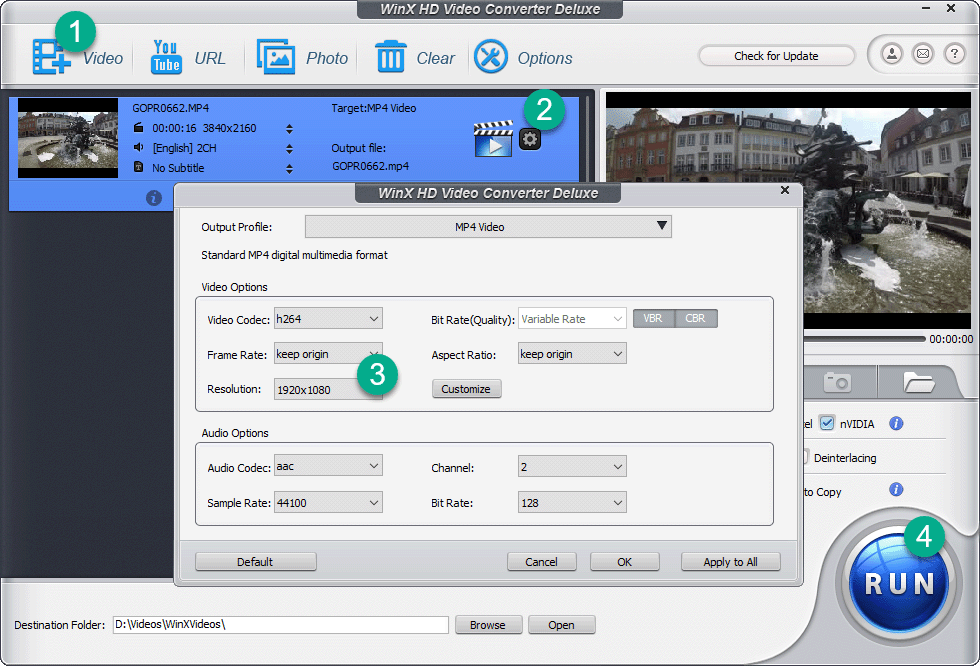Click the speaker icon beside [English] 2CH
980x666 pixels.
(x=139, y=147)
